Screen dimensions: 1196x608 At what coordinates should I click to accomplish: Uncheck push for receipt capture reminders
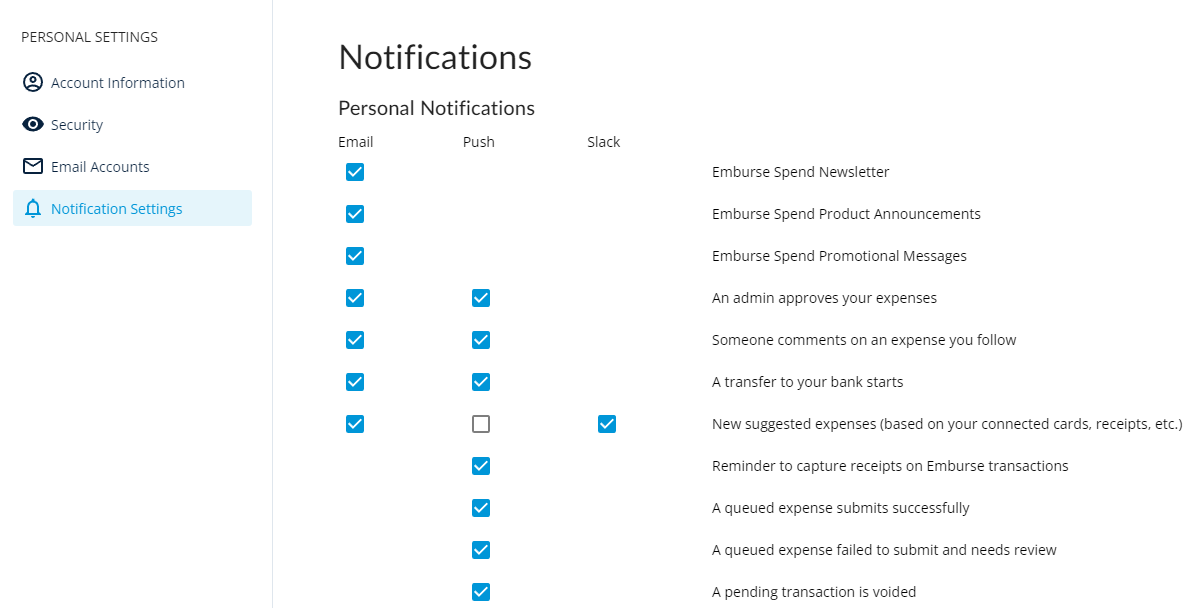[x=481, y=466]
